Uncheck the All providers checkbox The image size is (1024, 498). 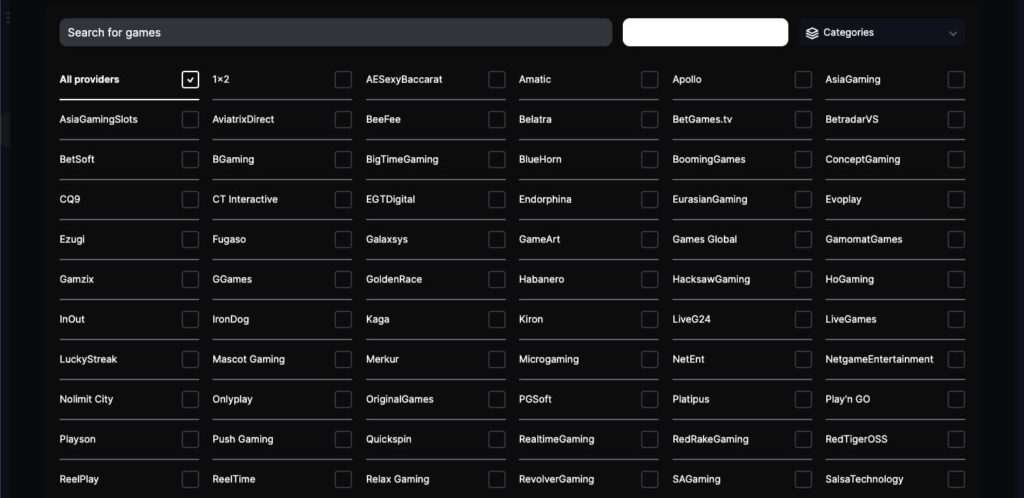tap(190, 80)
